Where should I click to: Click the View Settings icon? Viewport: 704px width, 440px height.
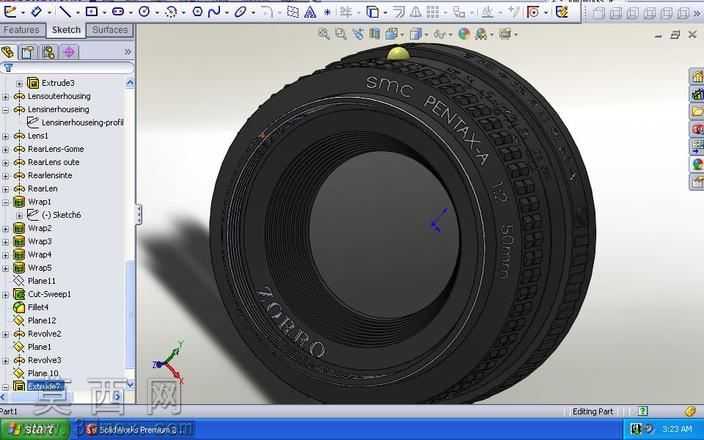click(506, 34)
